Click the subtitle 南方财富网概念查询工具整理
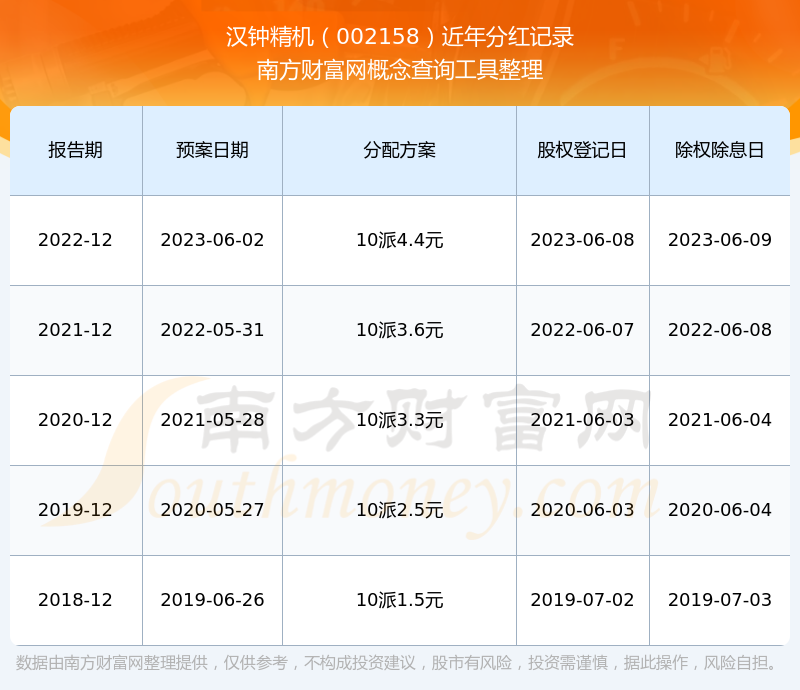This screenshot has height=690, width=800. 400,70
